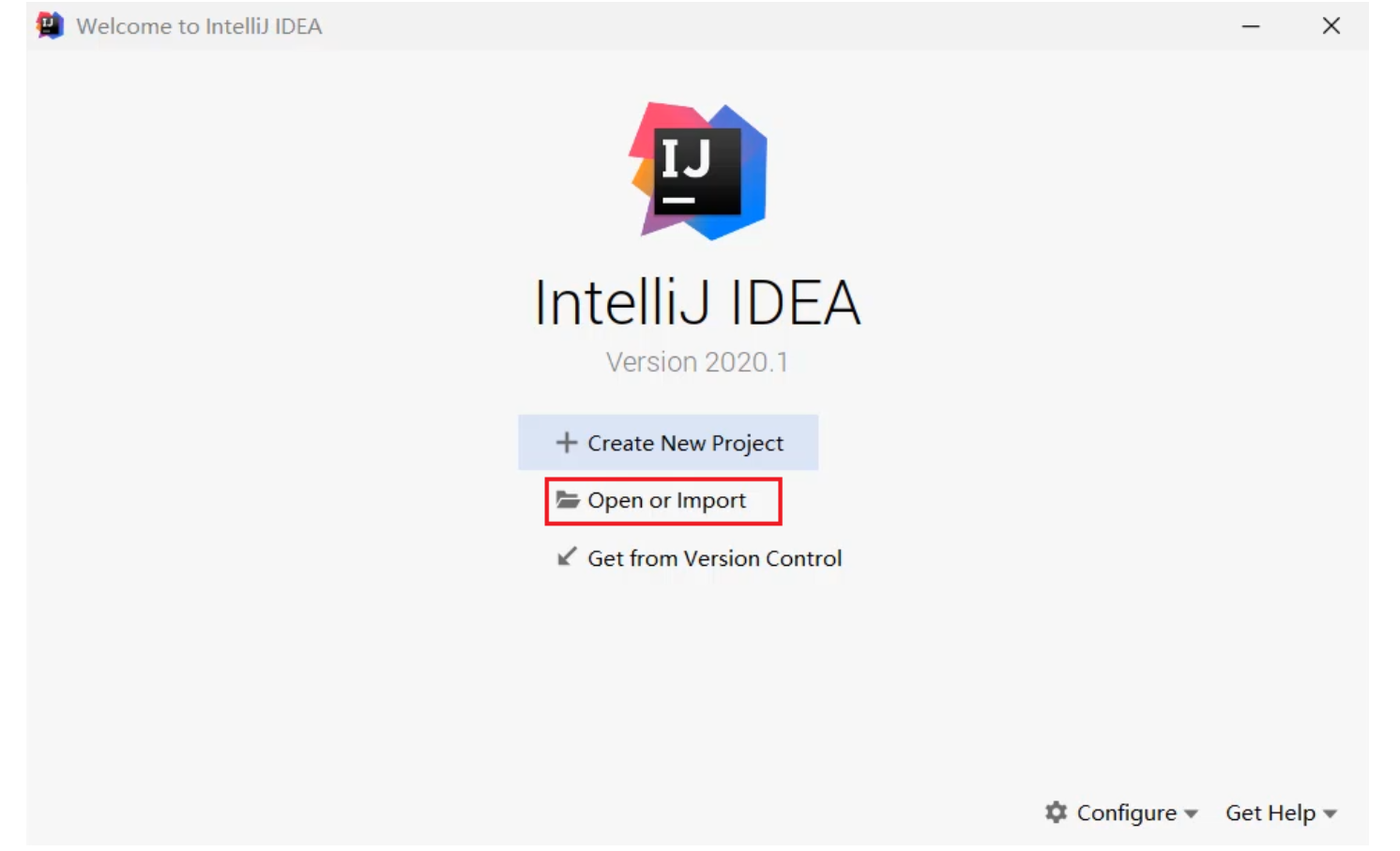1400x851 pixels.
Task: Click the dropdown arrow next to Get Help
Action: pos(1330,813)
